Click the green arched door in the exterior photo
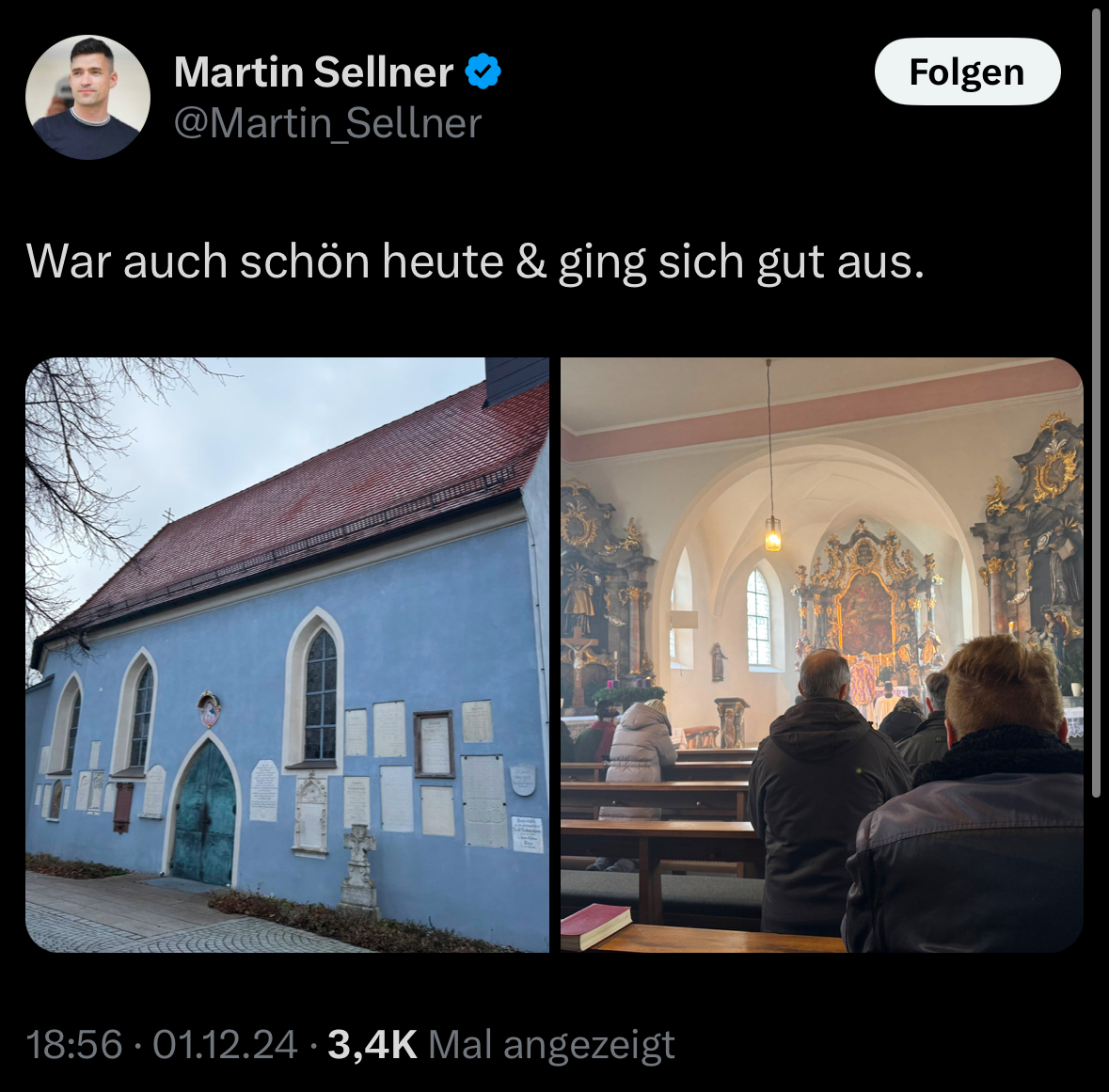This screenshot has height=1092, width=1109. click(x=204, y=814)
